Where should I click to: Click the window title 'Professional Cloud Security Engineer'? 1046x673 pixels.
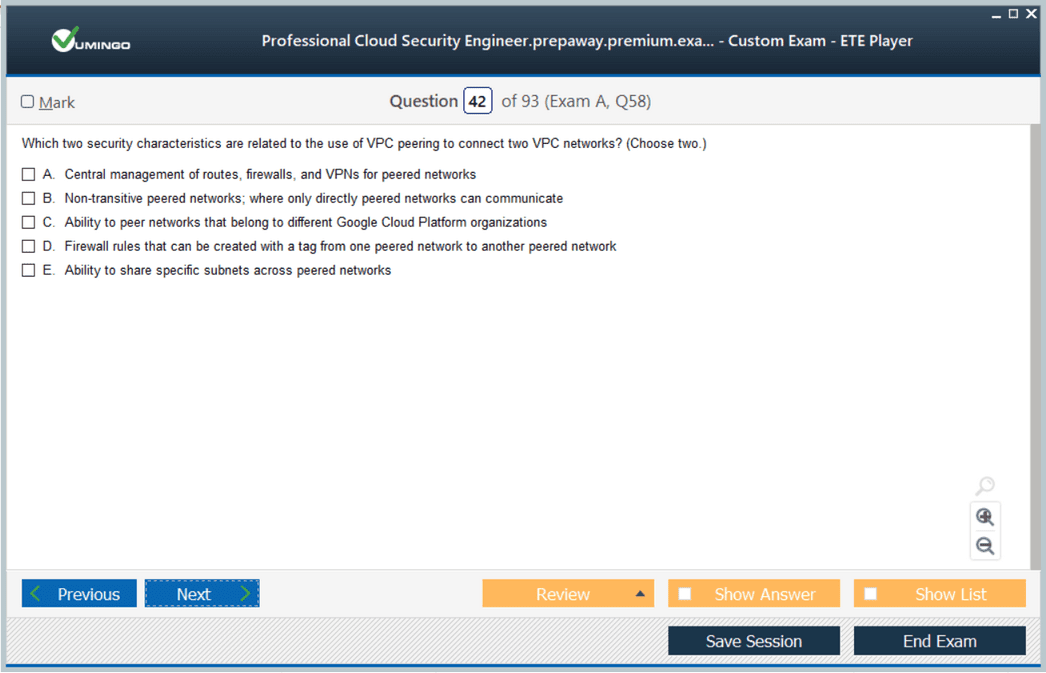[587, 41]
